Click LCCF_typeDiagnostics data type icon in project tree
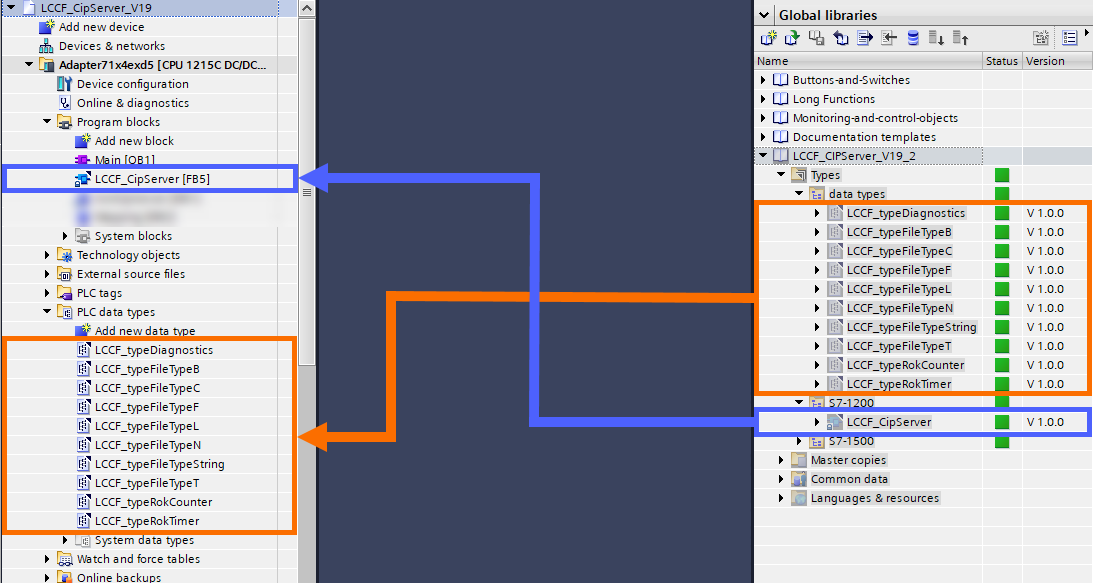Image resolution: width=1093 pixels, height=583 pixels. [x=83, y=350]
